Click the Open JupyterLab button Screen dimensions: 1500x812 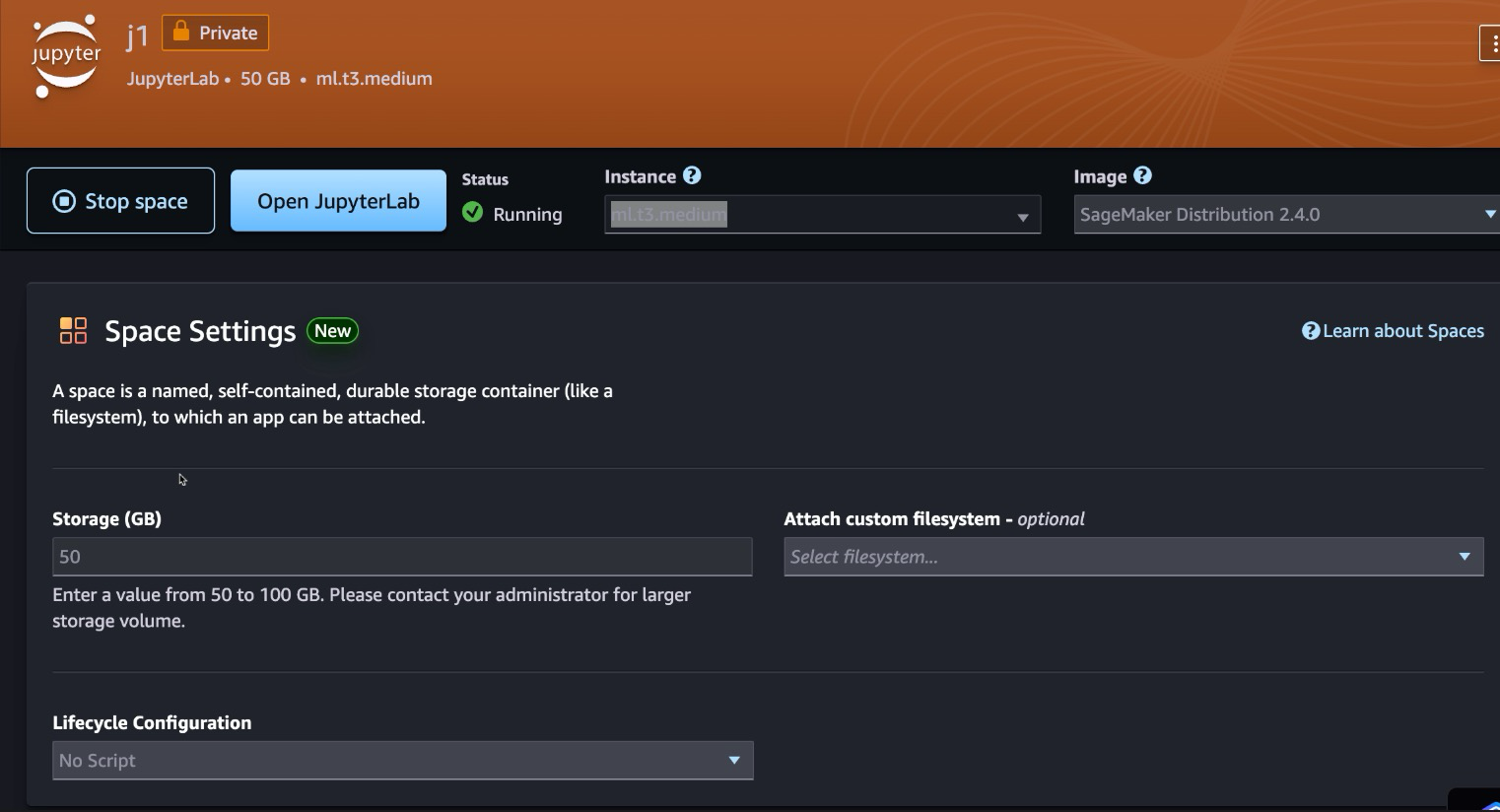(x=338, y=201)
